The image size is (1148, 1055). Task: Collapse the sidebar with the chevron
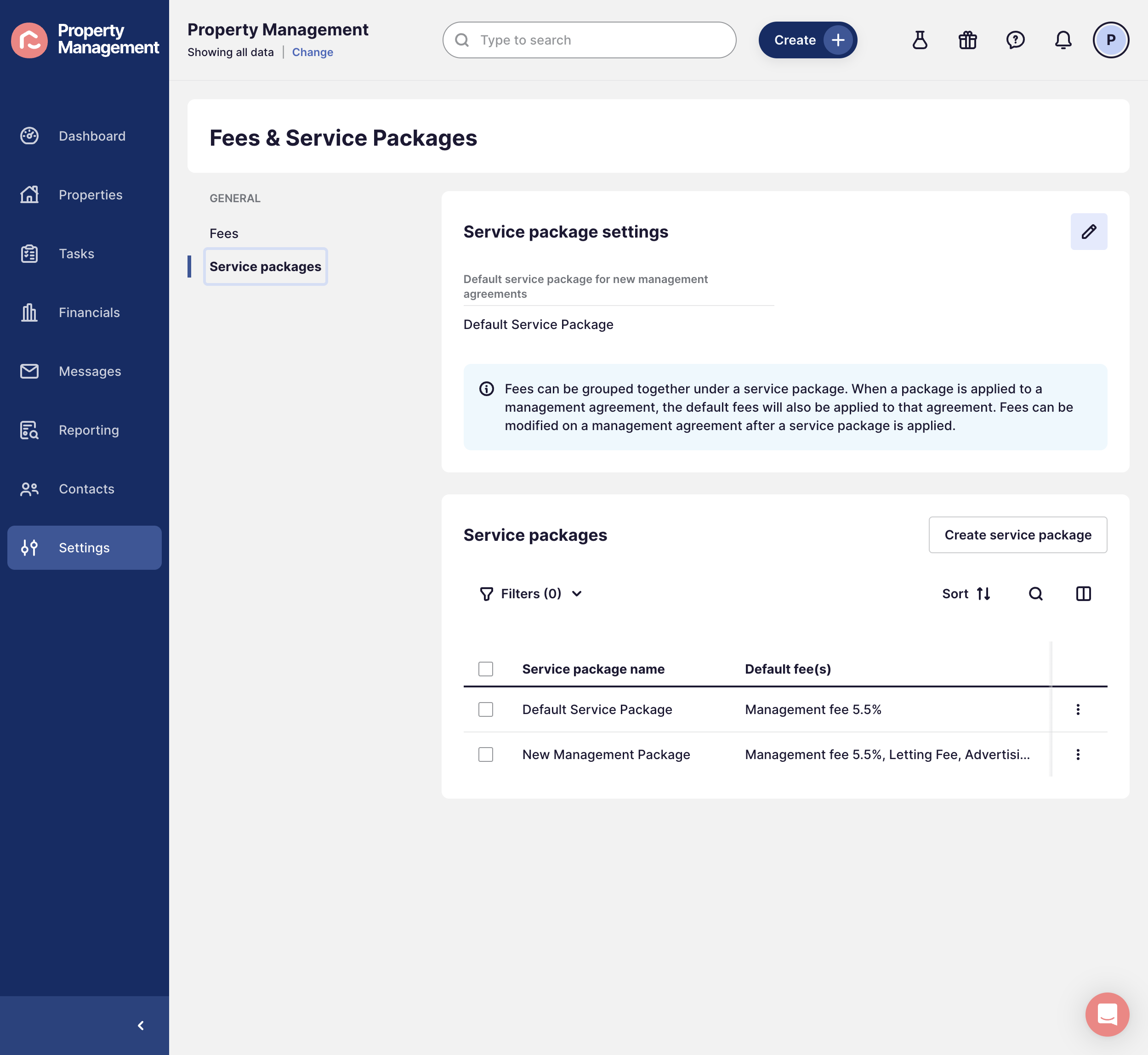pos(141,1025)
